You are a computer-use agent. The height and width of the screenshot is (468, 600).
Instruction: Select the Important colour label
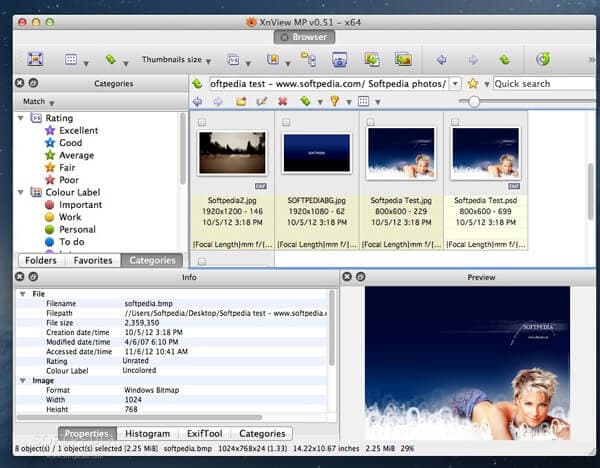[x=49, y=205]
